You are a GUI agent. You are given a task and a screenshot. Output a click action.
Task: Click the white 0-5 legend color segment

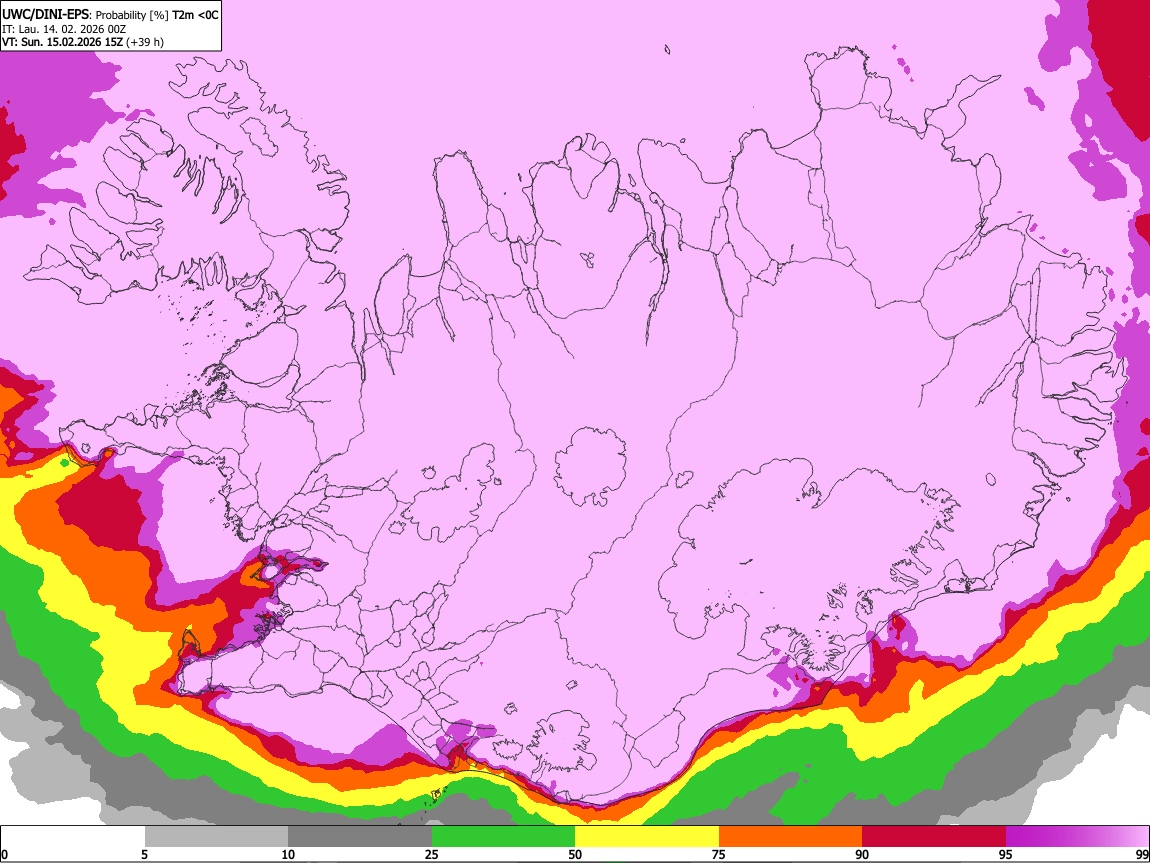[x=73, y=837]
